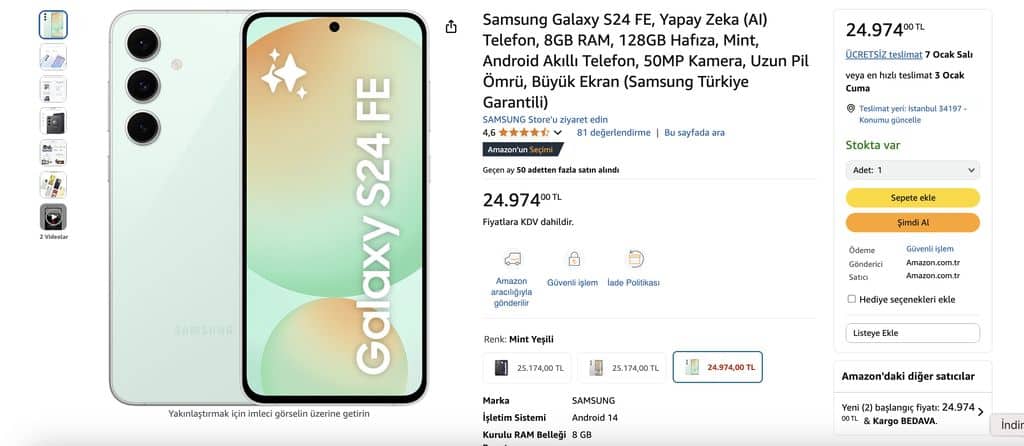Click the location pin icon near Teslimat yeri
The image size is (1024, 446).
[850, 108]
